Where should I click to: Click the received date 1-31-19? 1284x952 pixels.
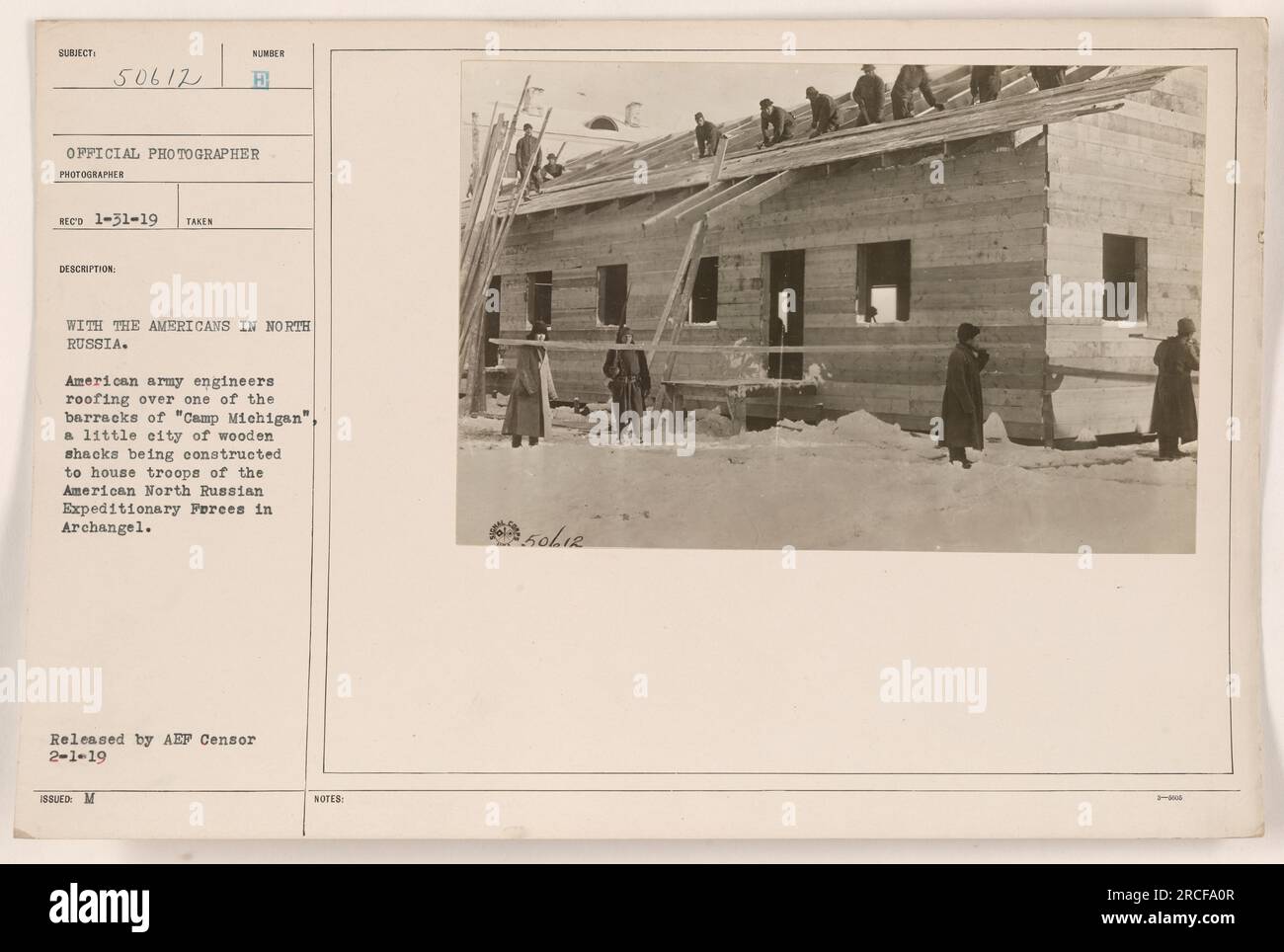(x=123, y=221)
